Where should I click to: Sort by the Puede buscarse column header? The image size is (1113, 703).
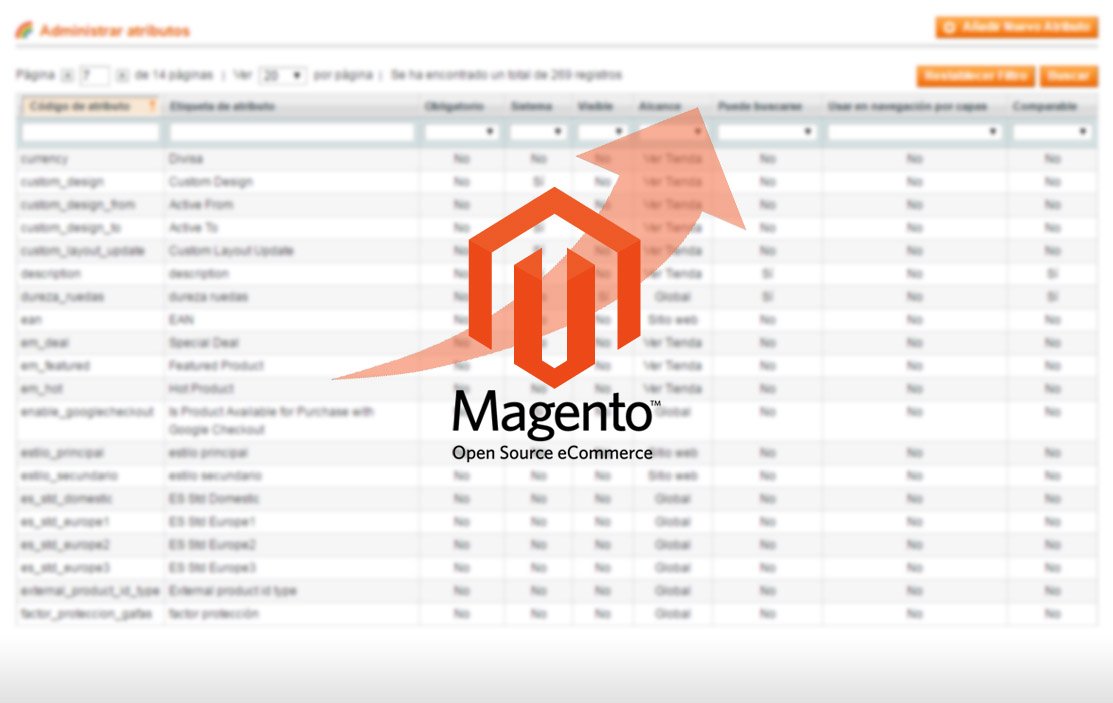coord(760,107)
